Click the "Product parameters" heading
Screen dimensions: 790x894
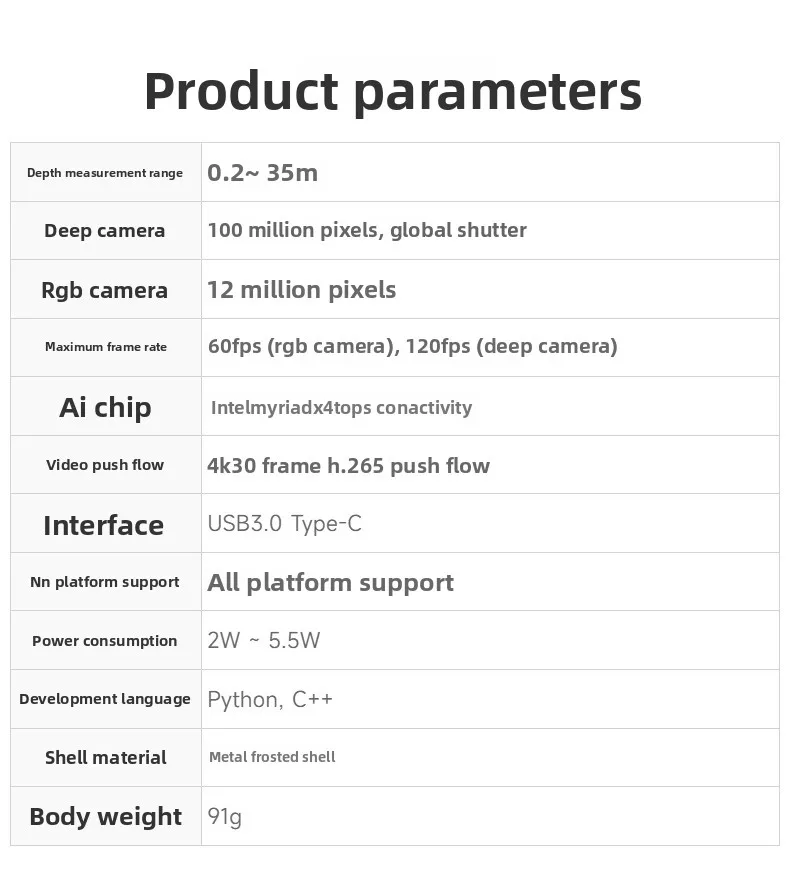click(393, 92)
